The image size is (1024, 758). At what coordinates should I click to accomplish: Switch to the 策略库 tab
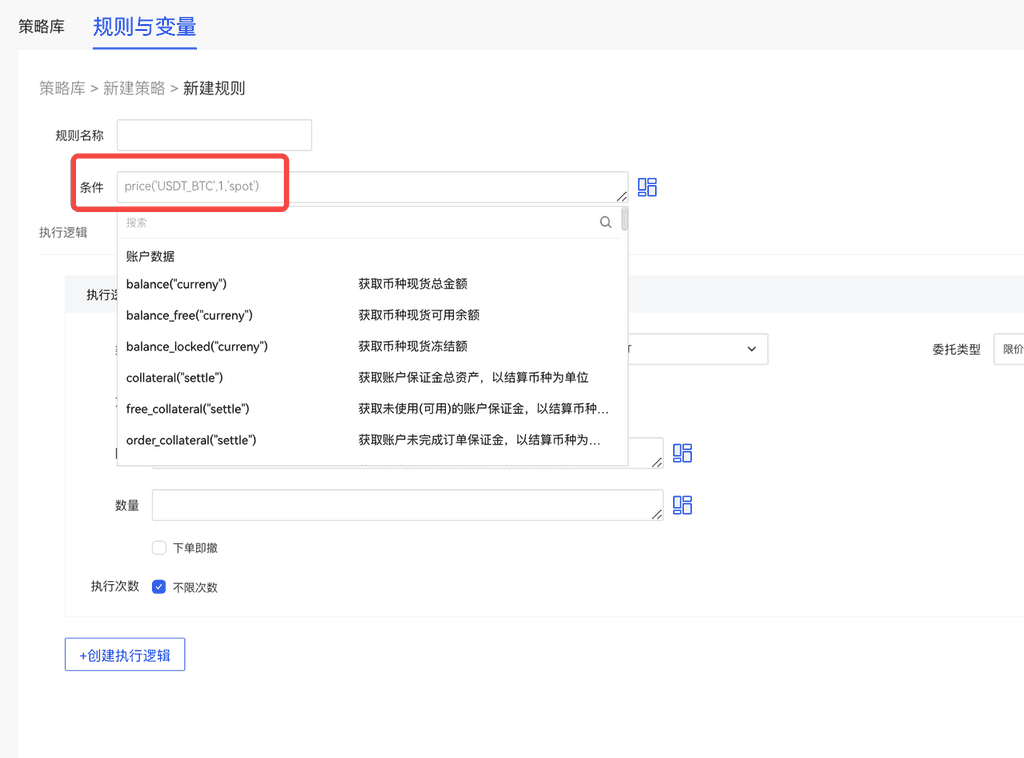click(41, 27)
